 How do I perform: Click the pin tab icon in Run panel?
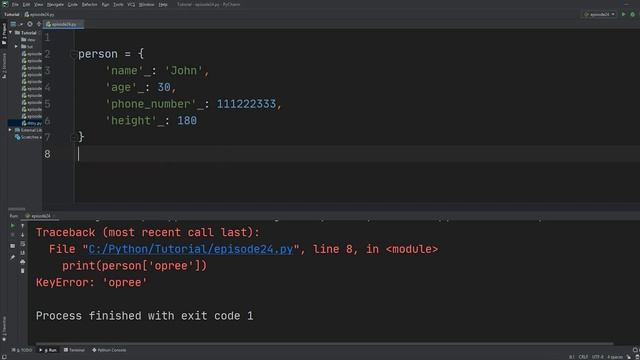pos(13,257)
